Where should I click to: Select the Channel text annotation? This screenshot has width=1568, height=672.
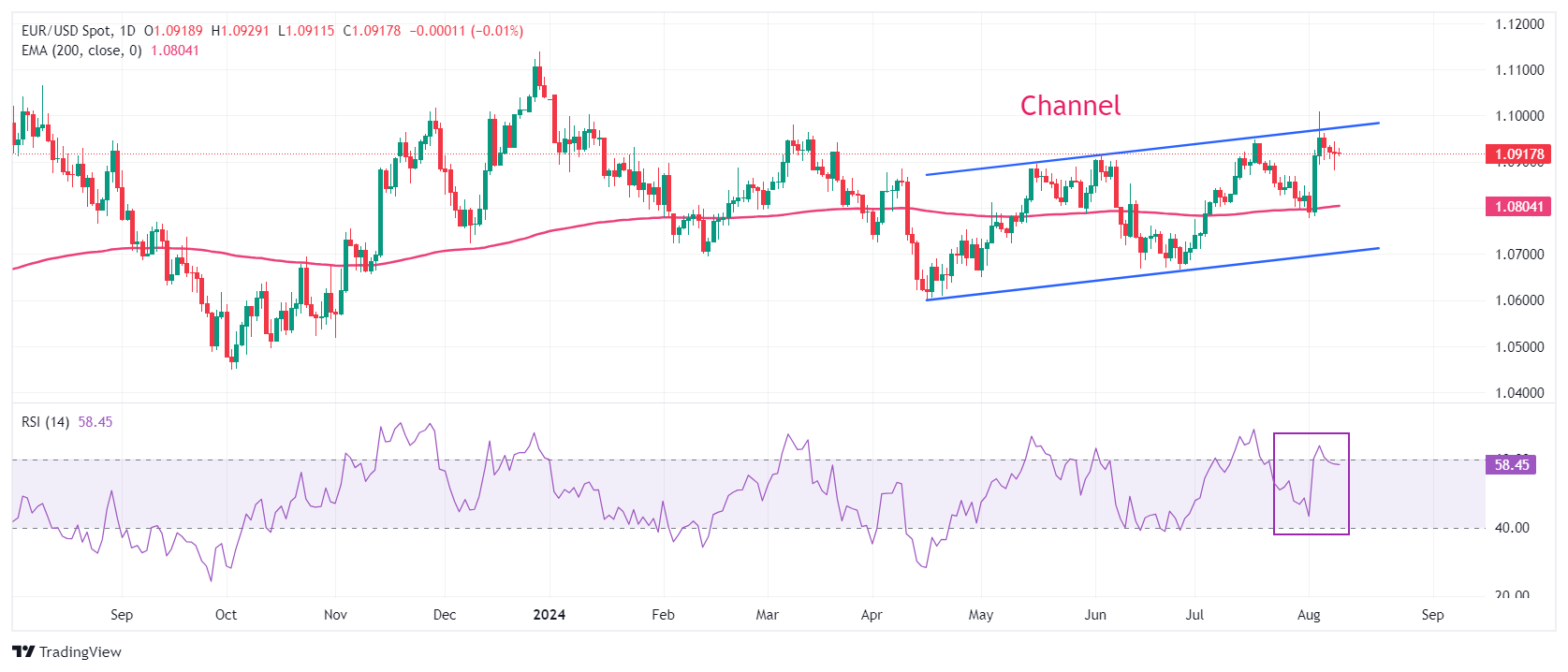[1070, 106]
